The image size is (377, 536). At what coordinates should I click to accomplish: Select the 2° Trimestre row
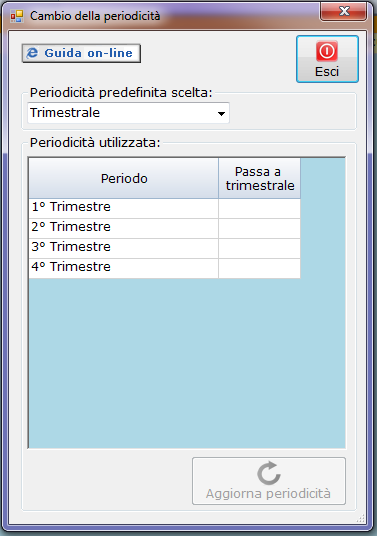point(124,228)
